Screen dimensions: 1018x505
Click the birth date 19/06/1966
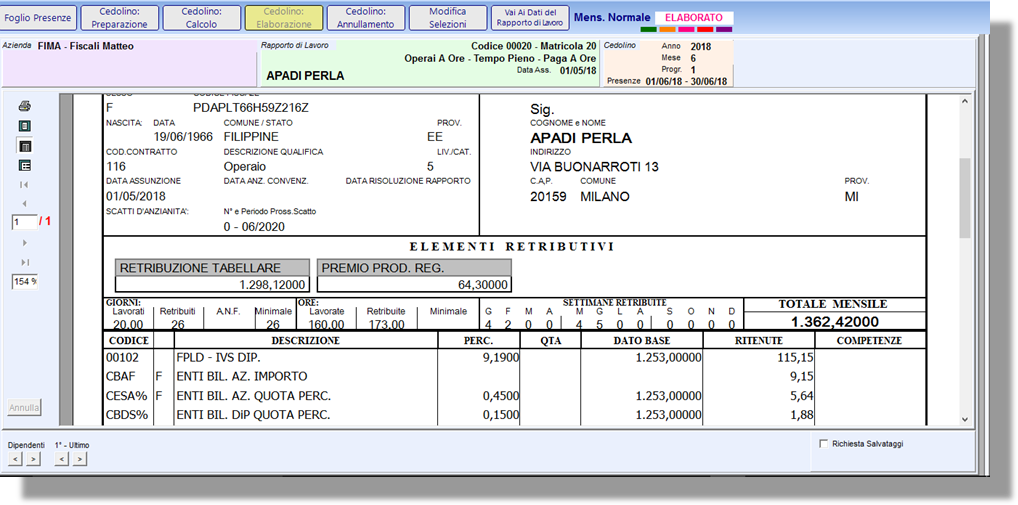pos(183,137)
